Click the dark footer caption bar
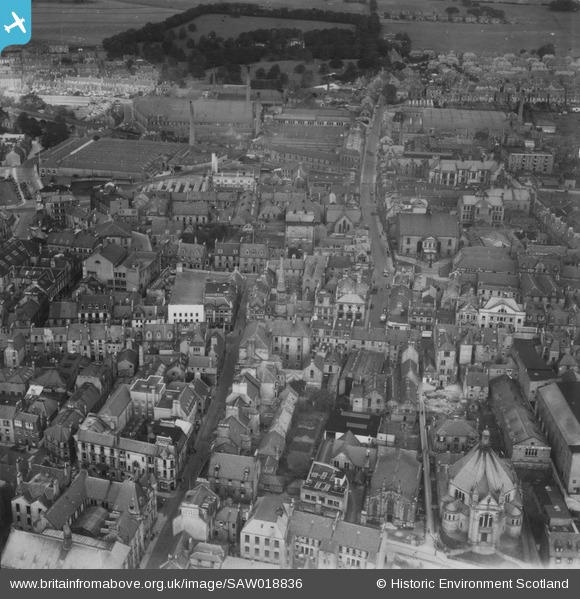Image resolution: width=580 pixels, height=599 pixels. click(290, 584)
